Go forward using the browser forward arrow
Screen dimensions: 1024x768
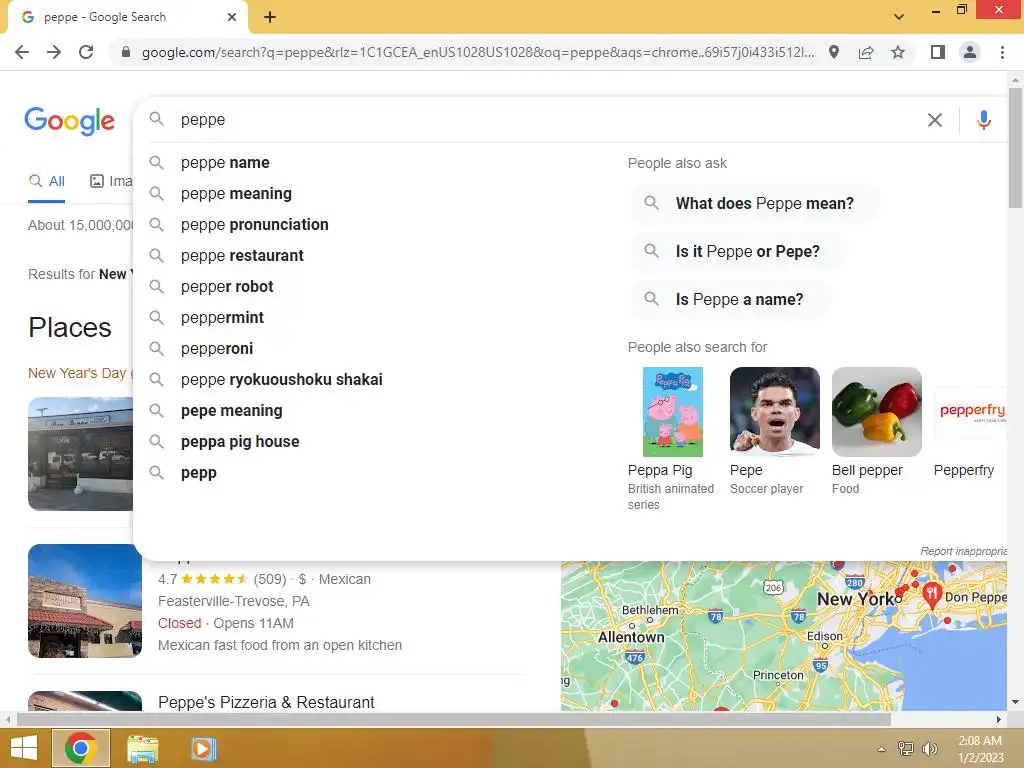click(x=54, y=52)
